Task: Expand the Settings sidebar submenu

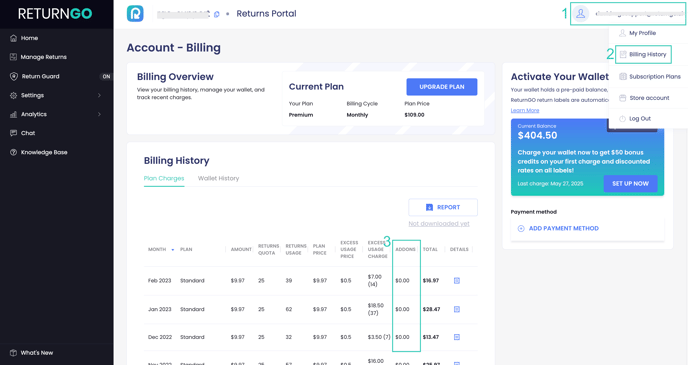Action: 99,95
